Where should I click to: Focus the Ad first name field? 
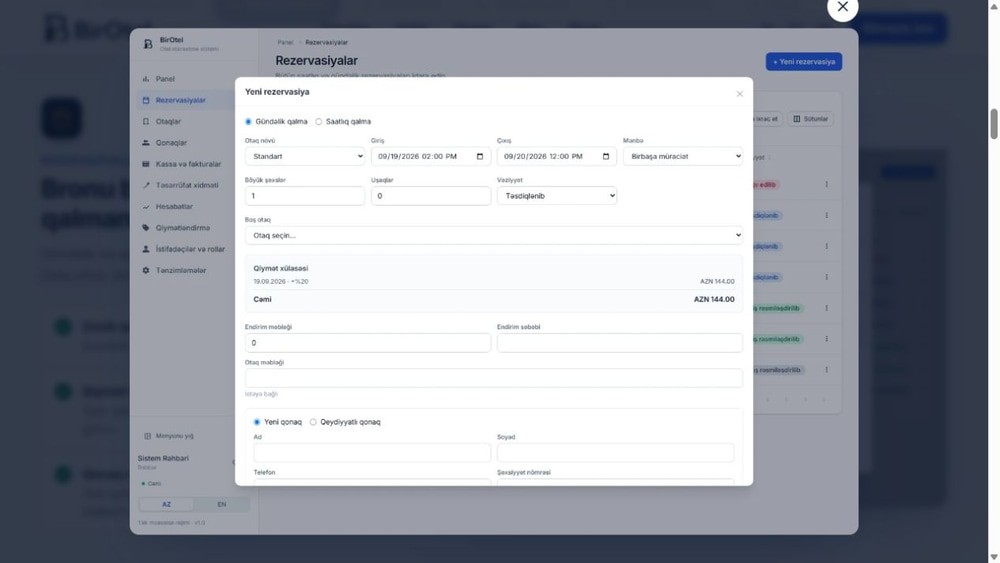[372, 453]
